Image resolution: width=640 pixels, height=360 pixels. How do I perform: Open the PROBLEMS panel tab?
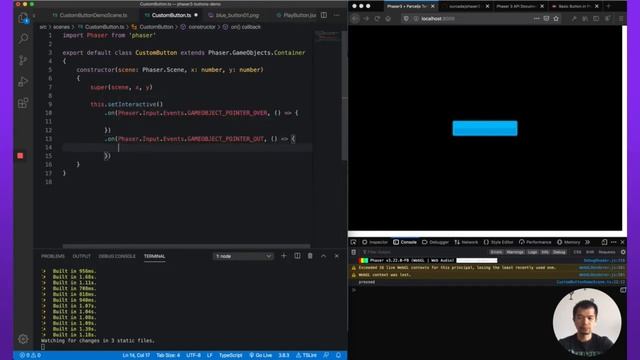pos(53,256)
